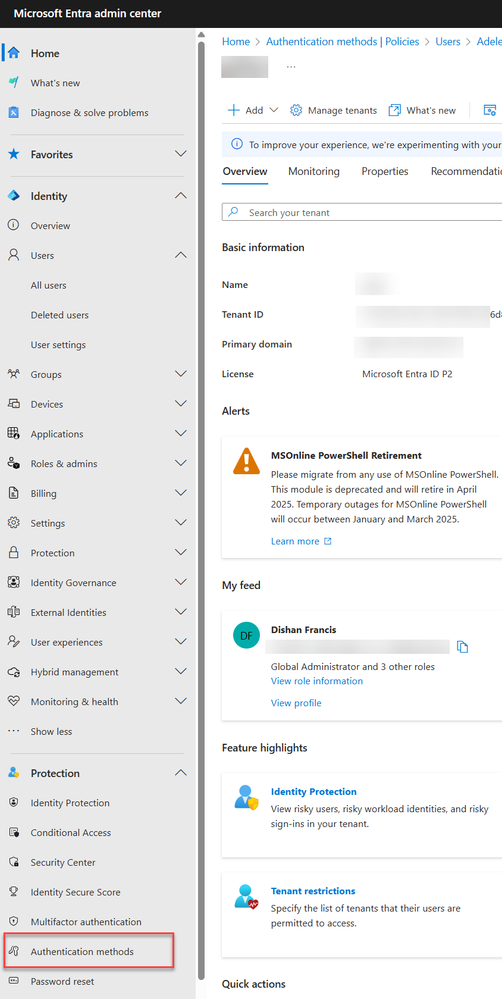
Task: Click the Manage tenants gear icon
Action: [296, 110]
